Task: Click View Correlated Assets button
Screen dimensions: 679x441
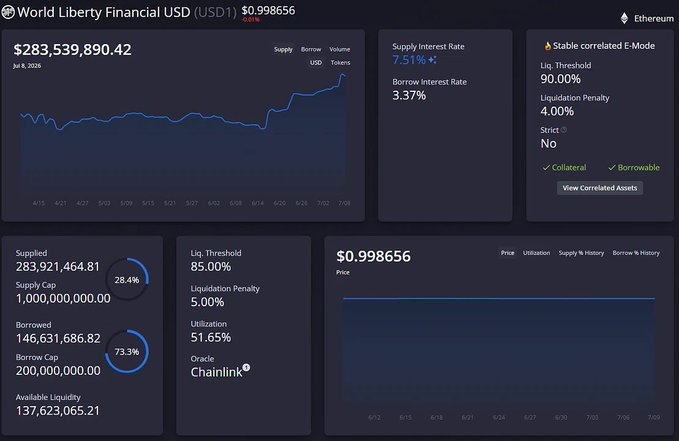Action: coord(600,188)
